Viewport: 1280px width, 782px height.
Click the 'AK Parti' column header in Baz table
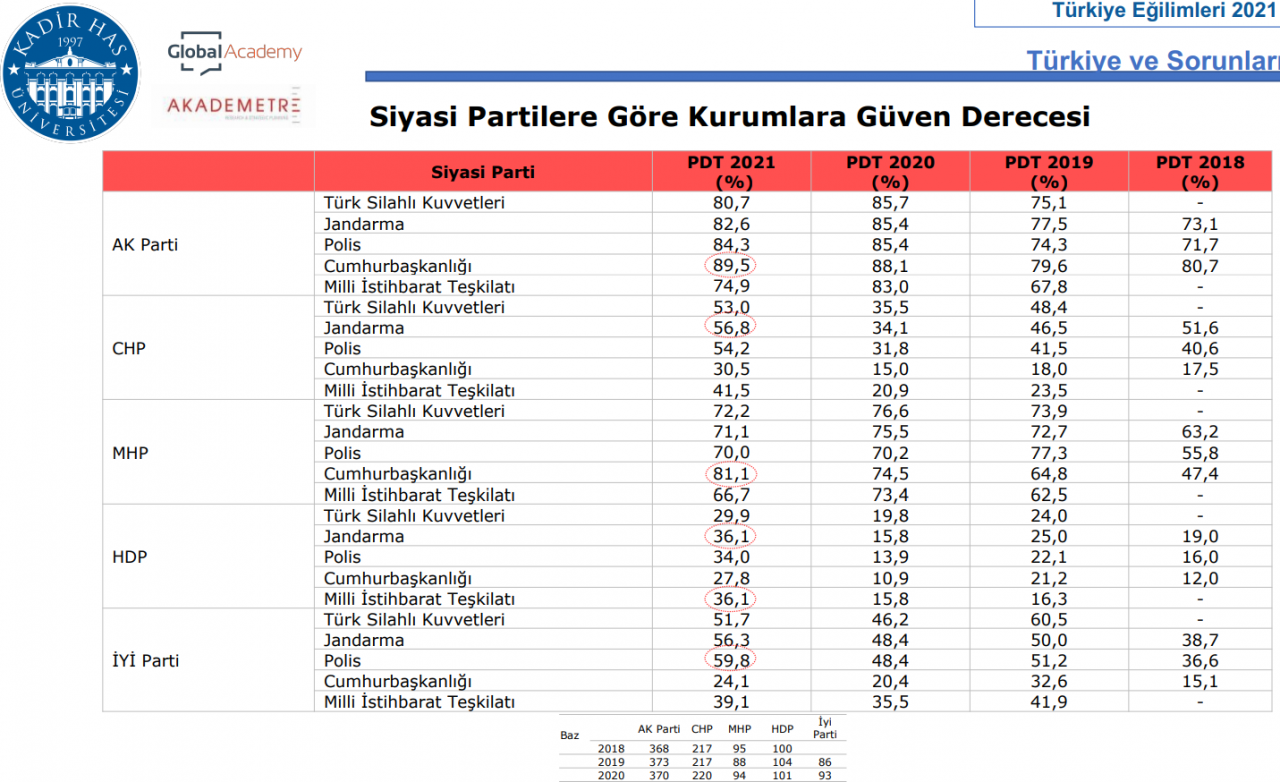pos(659,729)
